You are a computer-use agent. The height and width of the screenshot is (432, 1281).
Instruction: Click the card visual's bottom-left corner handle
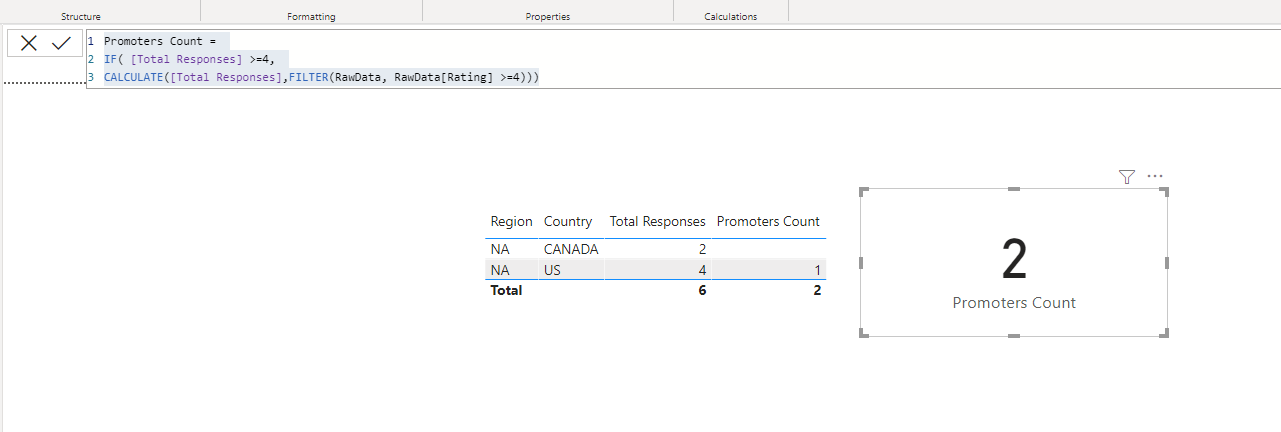point(863,334)
